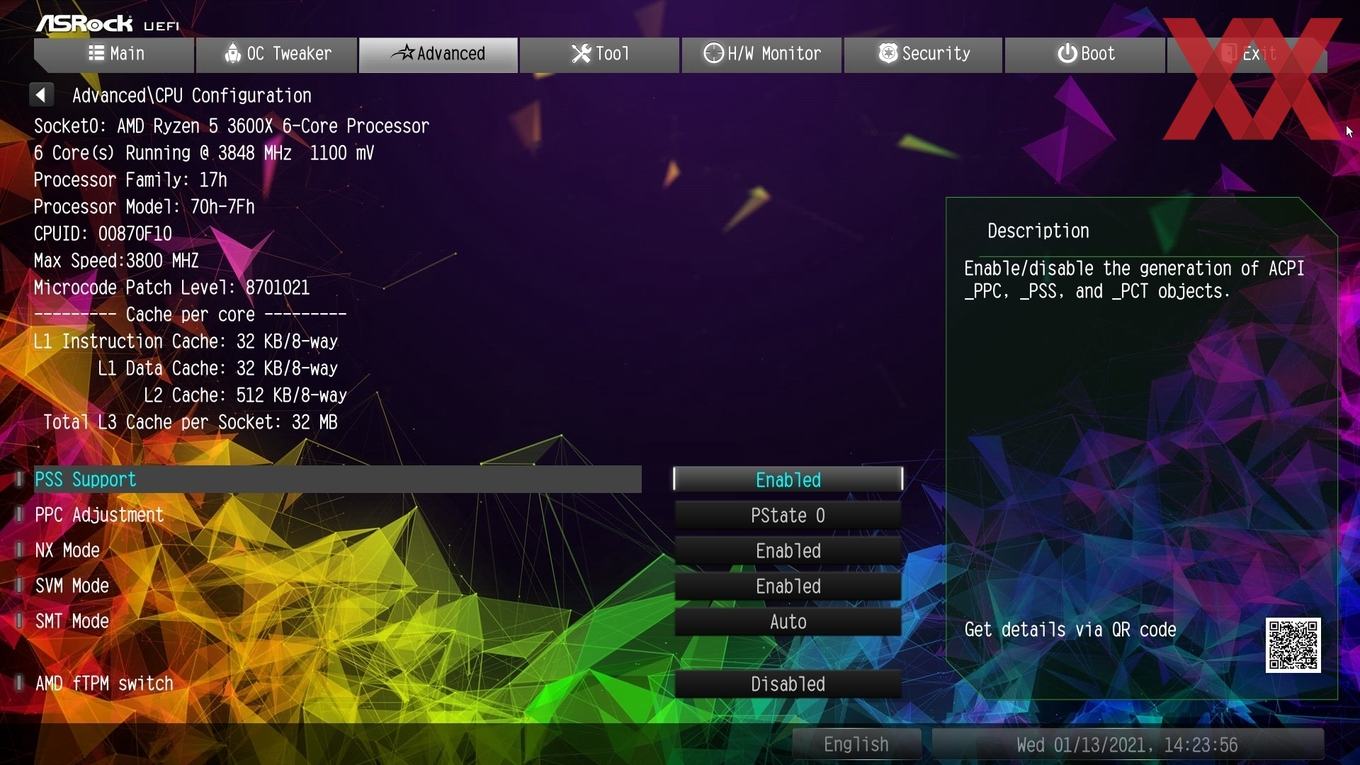Click the Get details via QR code text
Screen dimensions: 1360x765
tap(1070, 630)
